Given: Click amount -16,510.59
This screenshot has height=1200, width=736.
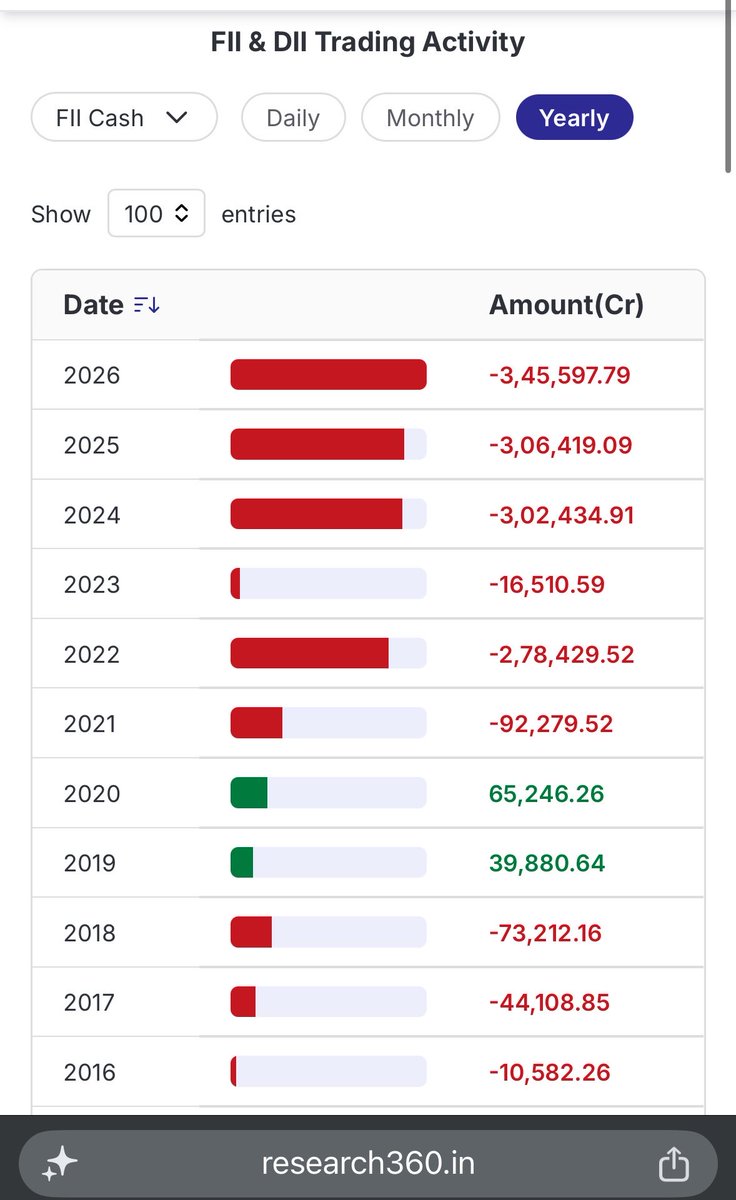Looking at the screenshot, I should [547, 584].
